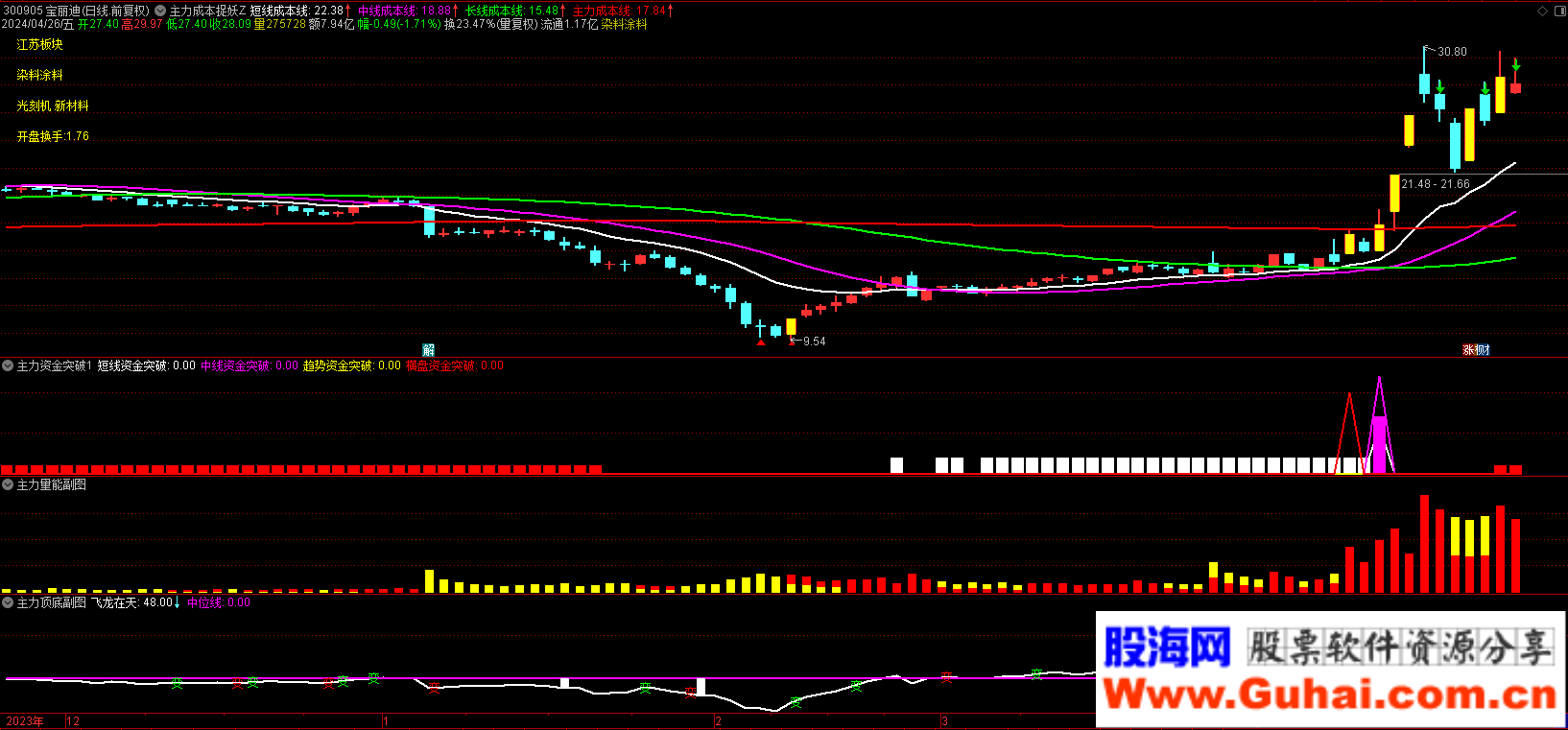
Task: Expand the 主力量能副图 indicator menu
Action: (x=8, y=484)
